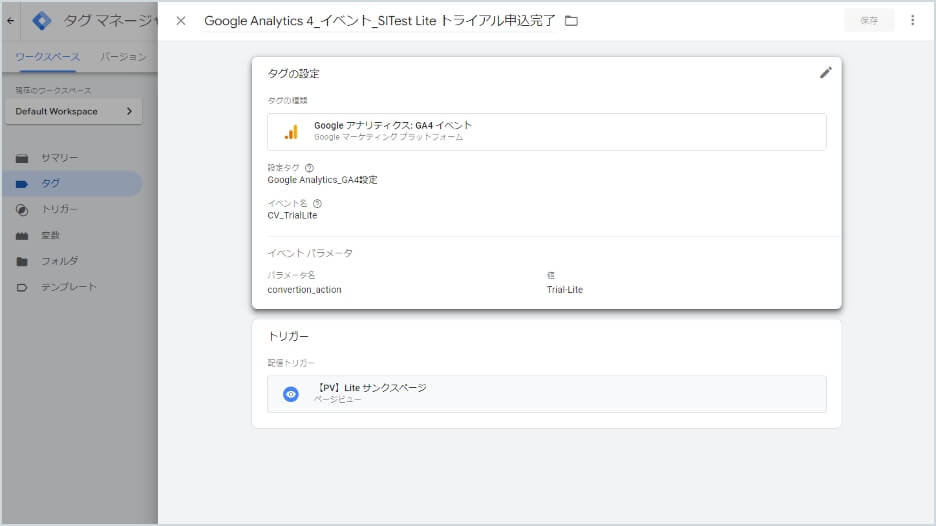Click the folder icon next to the tag name
The height and width of the screenshot is (526, 936).
pos(572,21)
